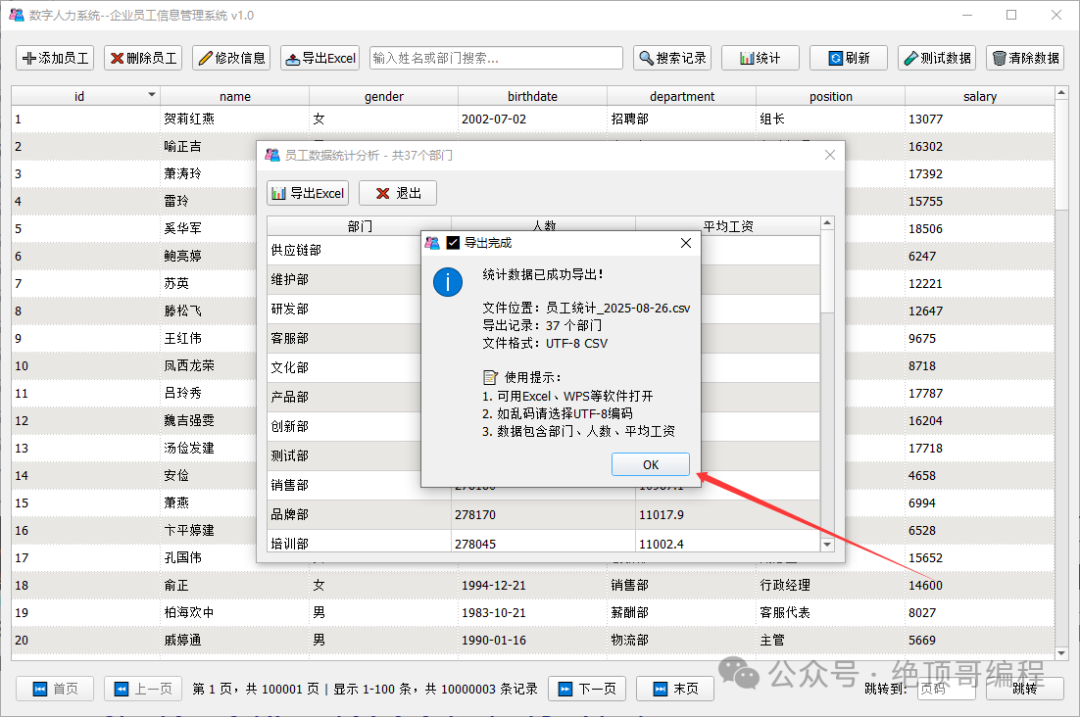This screenshot has width=1080, height=717.
Task: Toggle the checkbox beside 导出完成 title
Action: [x=453, y=242]
